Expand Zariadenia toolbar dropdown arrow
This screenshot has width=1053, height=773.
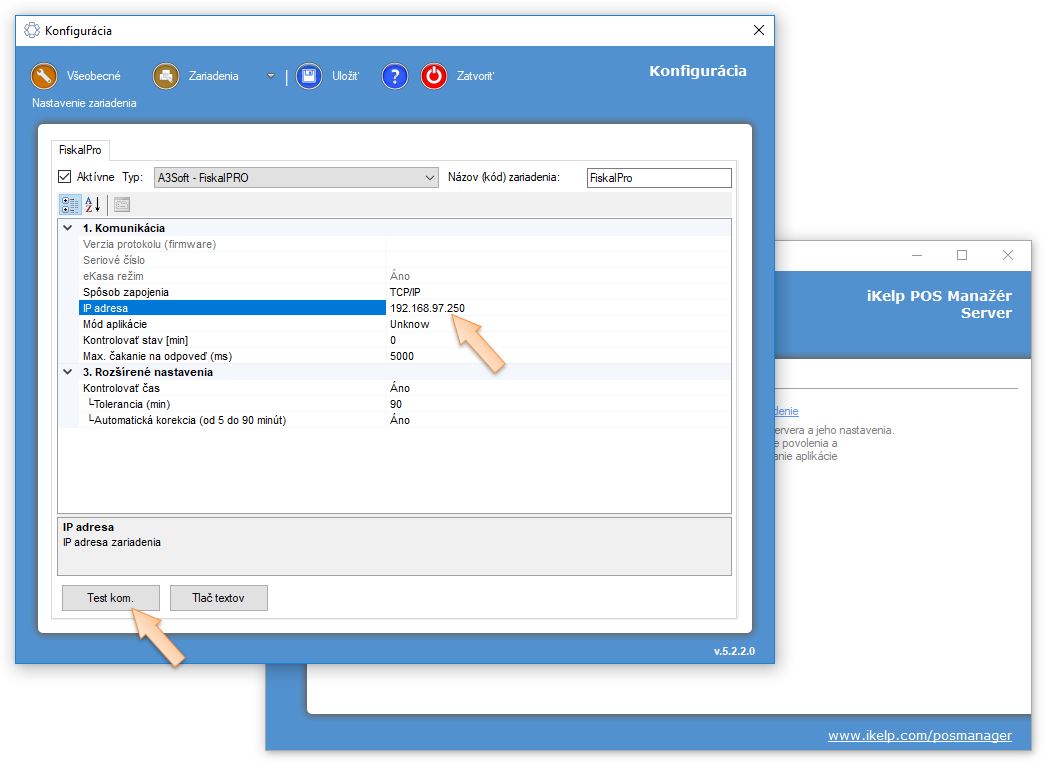point(271,76)
